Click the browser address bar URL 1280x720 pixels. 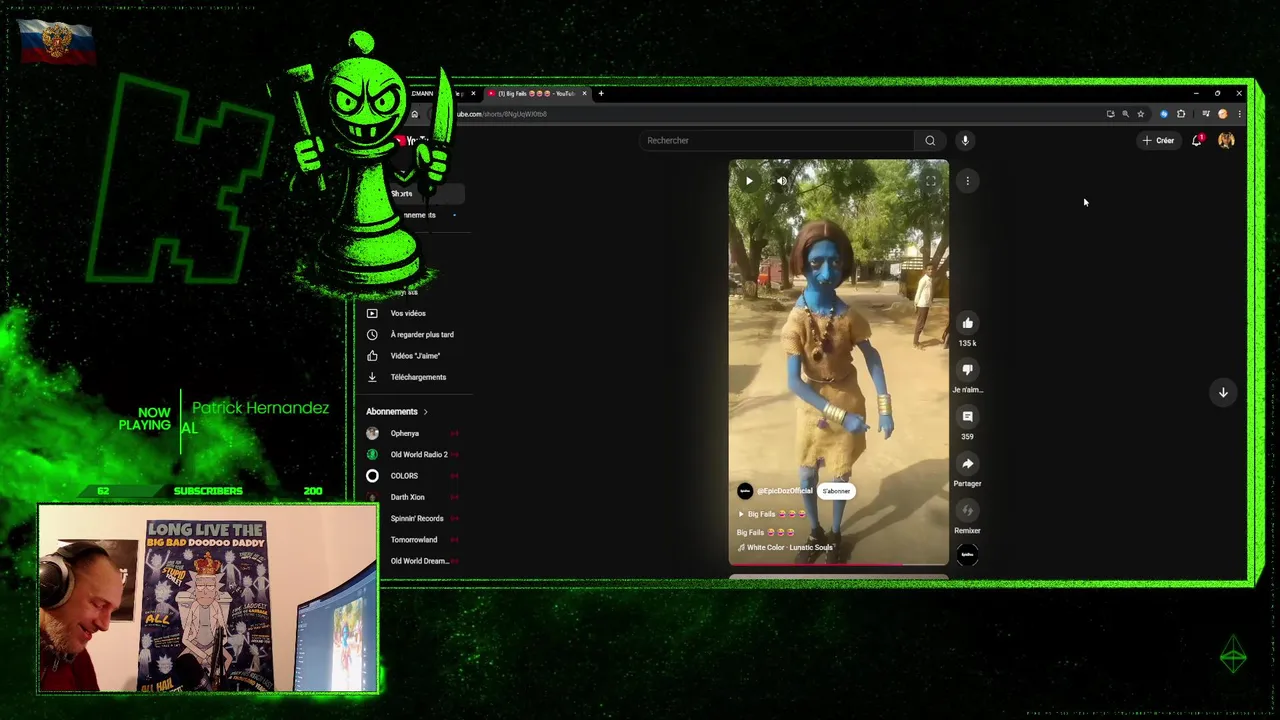[502, 114]
